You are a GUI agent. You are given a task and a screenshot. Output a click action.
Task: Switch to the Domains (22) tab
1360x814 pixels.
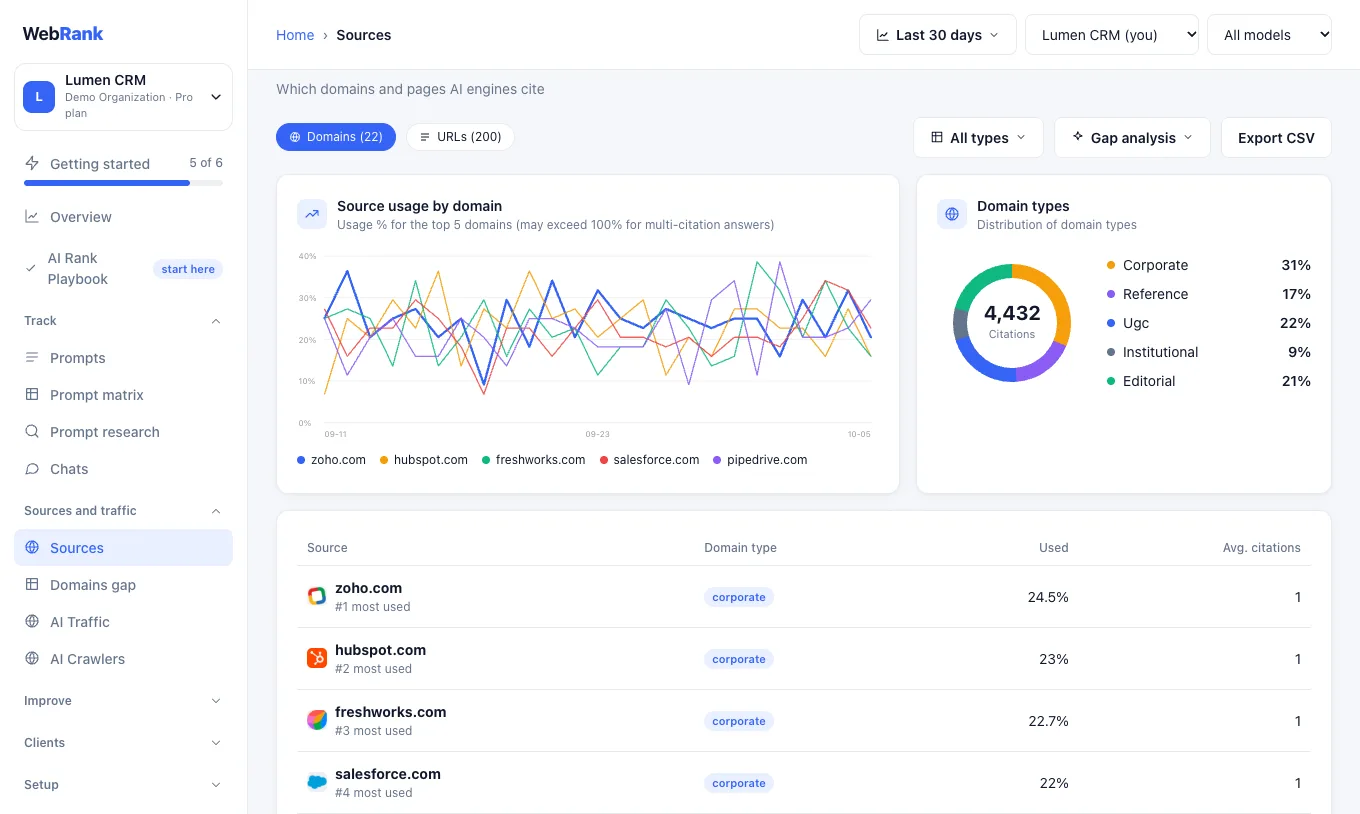click(x=336, y=137)
